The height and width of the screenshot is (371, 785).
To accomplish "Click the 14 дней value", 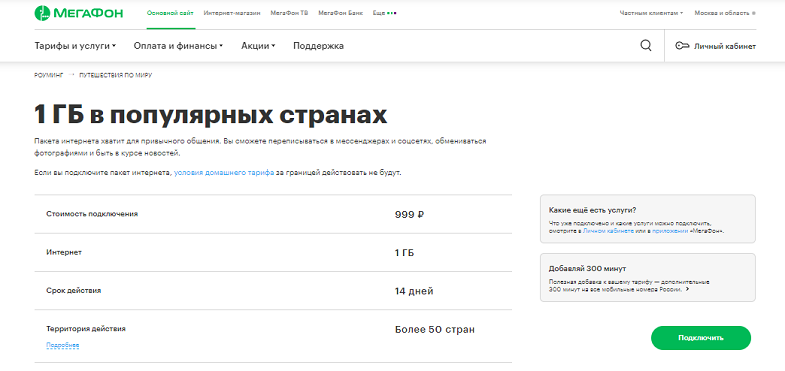I will [x=414, y=291].
